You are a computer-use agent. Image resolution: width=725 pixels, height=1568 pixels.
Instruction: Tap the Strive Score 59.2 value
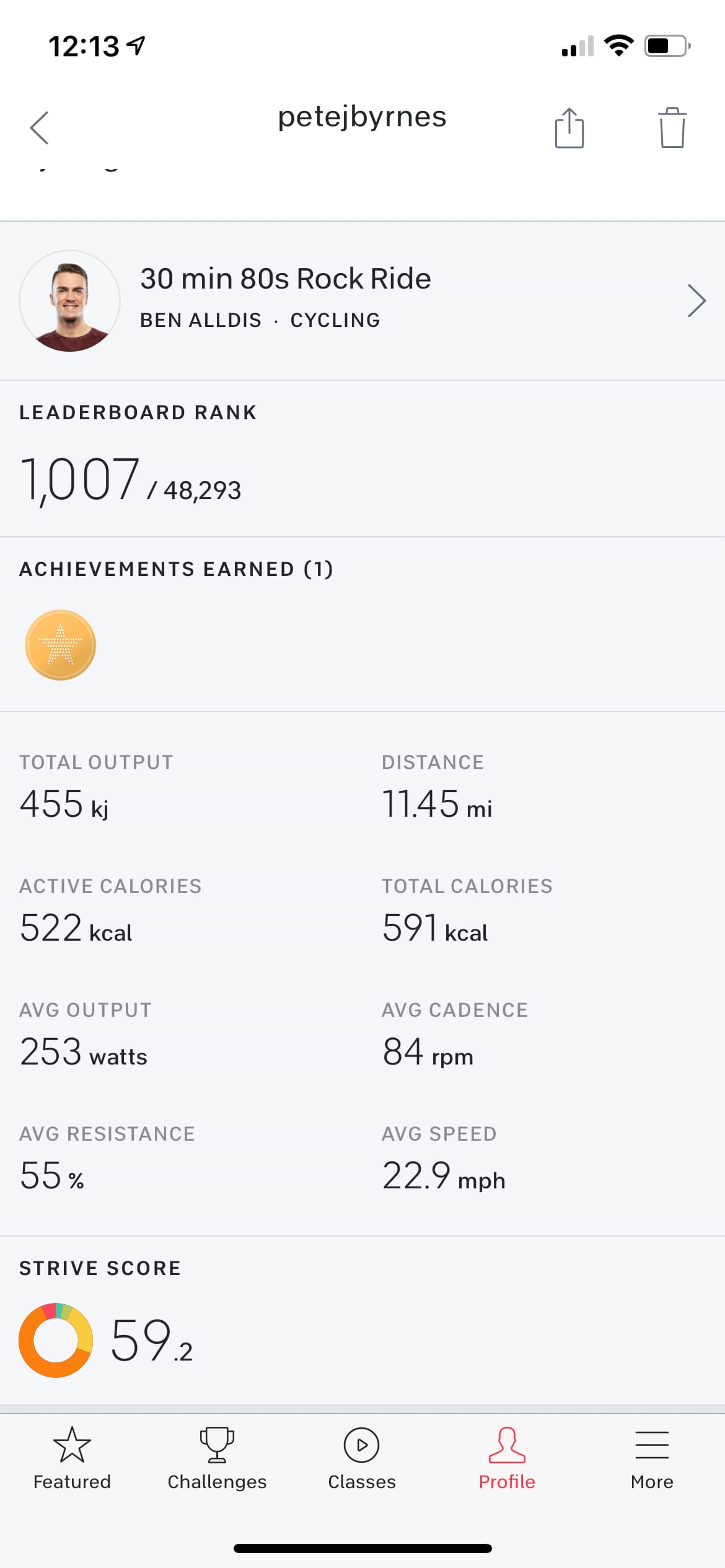pos(152,1341)
